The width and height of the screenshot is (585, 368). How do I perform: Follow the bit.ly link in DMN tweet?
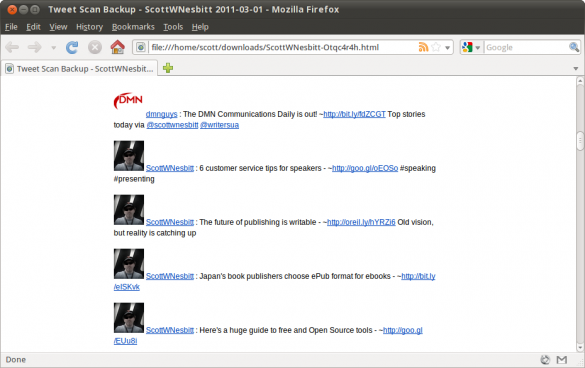pyautogui.click(x=354, y=114)
